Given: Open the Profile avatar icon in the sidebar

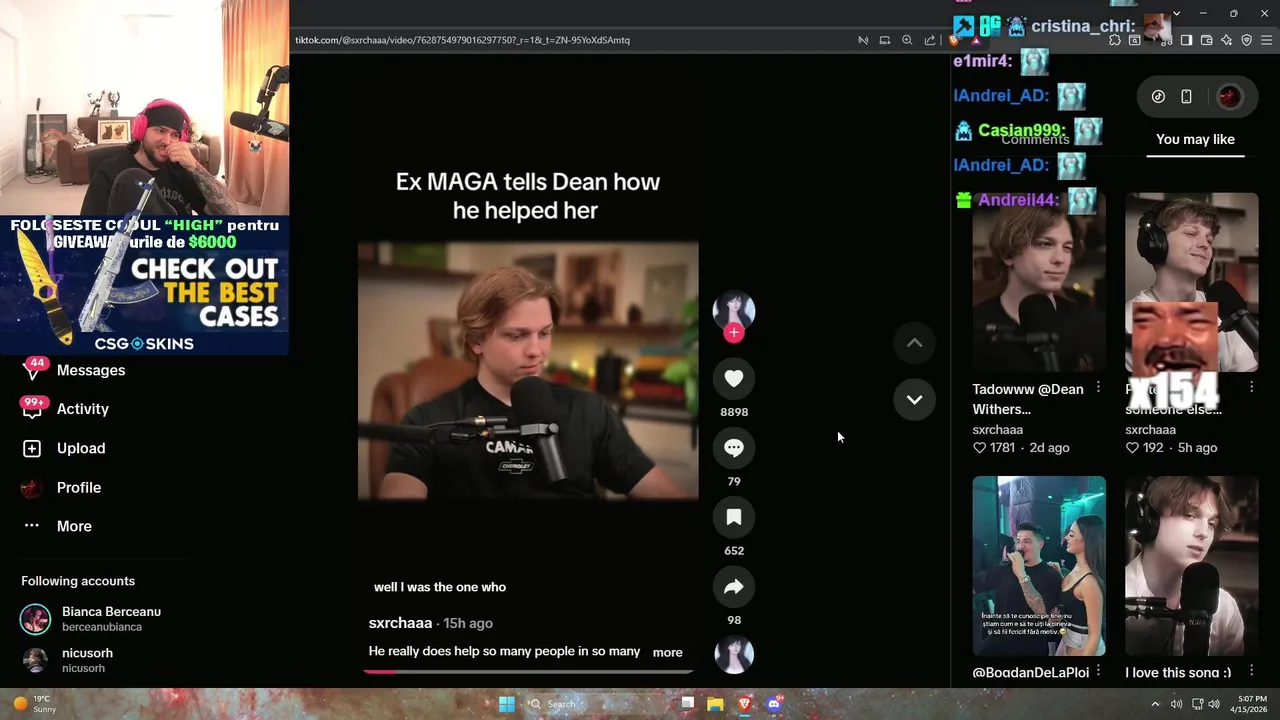Looking at the screenshot, I should click(x=32, y=487).
